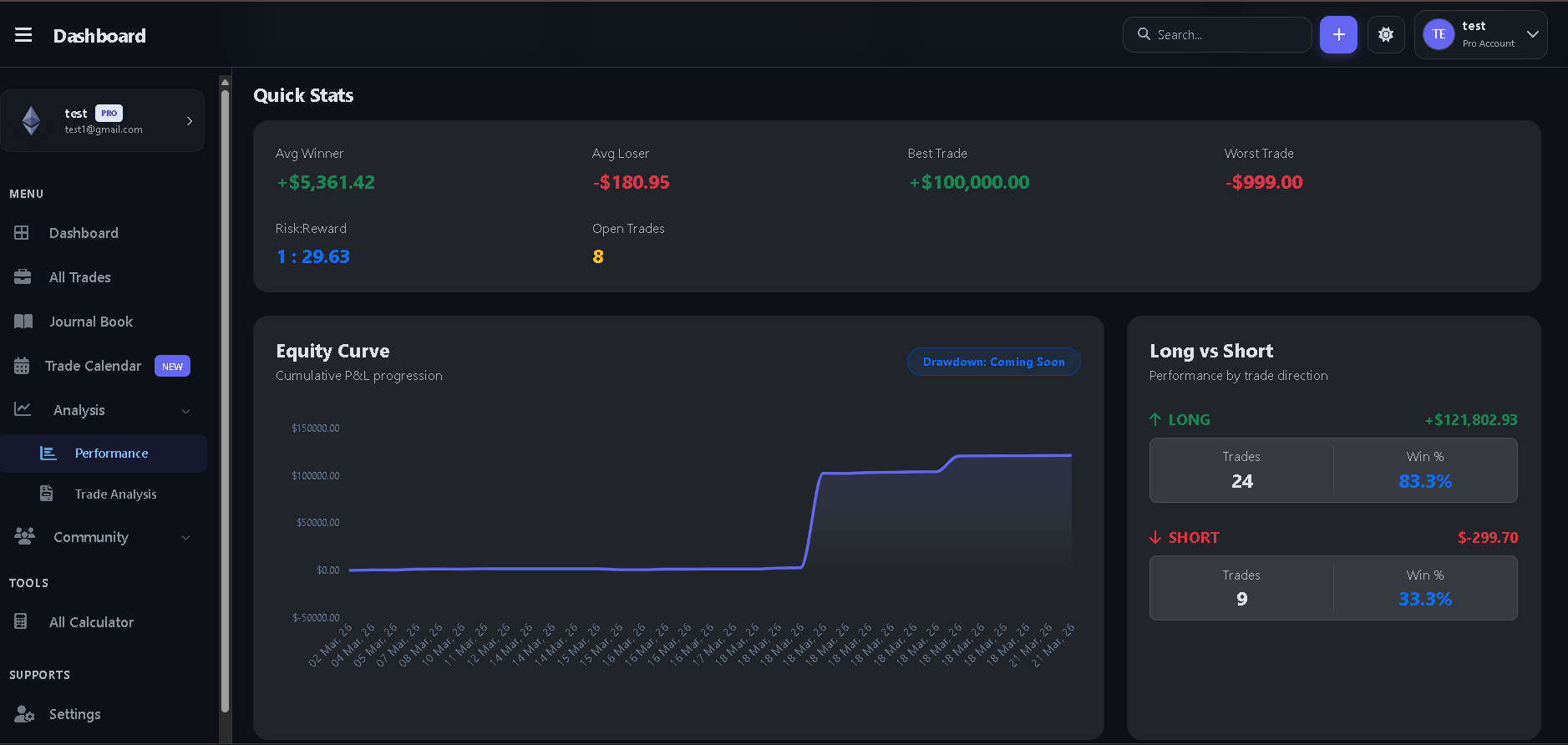1568x745 pixels.
Task: Expand the Community menu chevron
Action: point(186,538)
